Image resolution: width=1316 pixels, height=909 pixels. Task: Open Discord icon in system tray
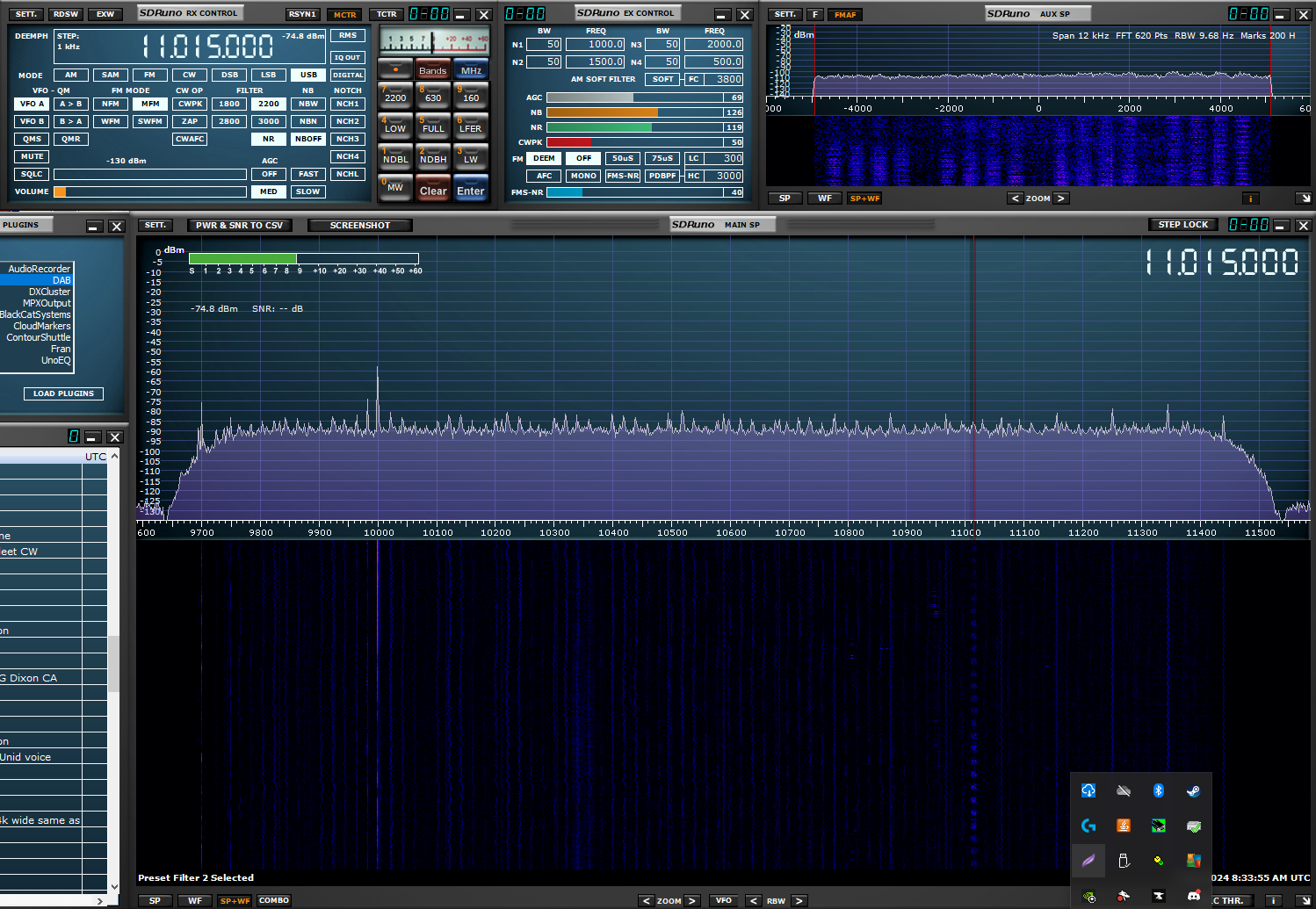1193,896
